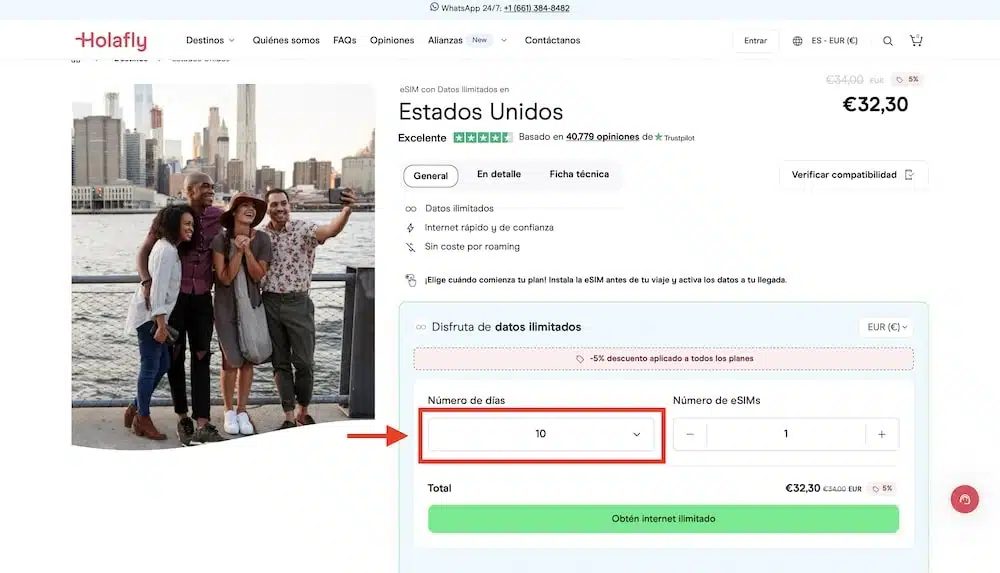Click the €32,30 price at top right
This screenshot has width=1000, height=573.
875,105
